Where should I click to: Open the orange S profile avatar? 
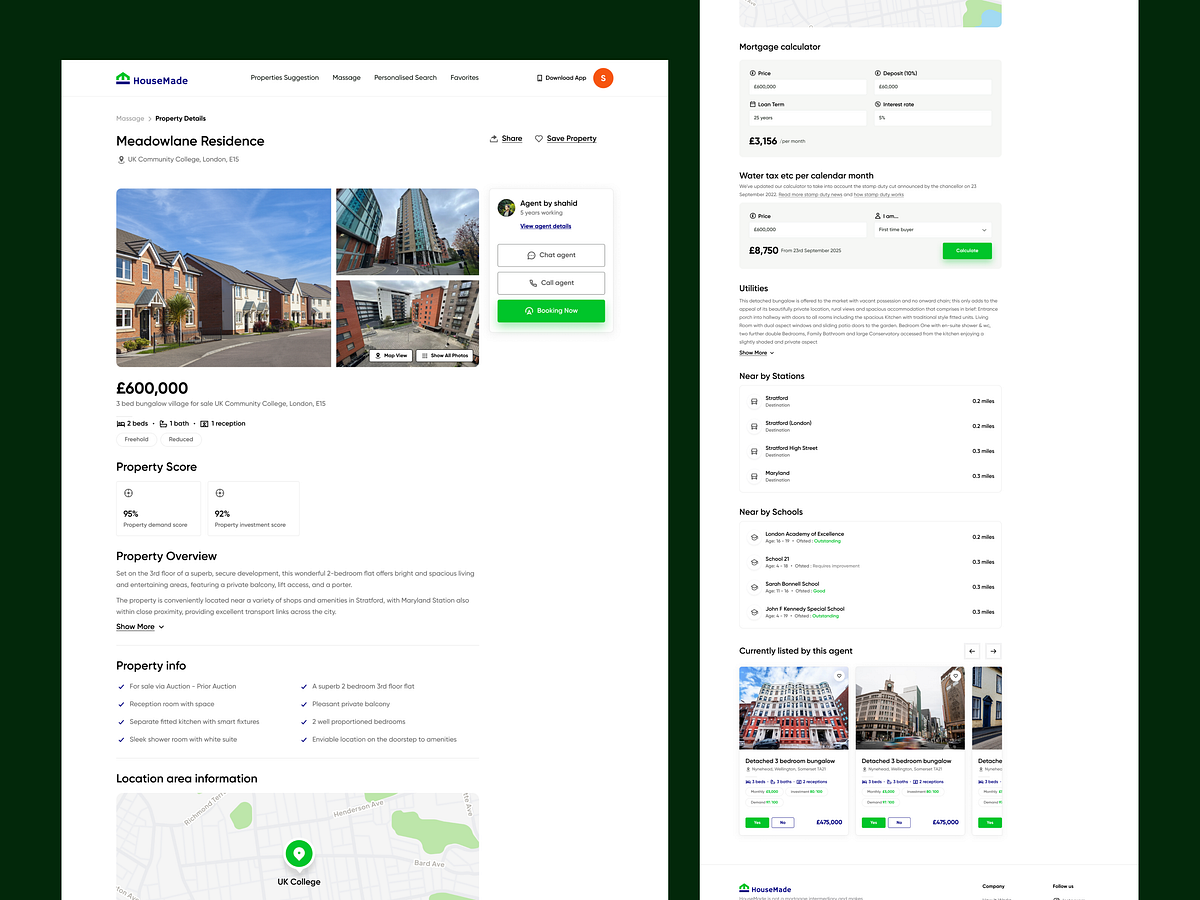tap(603, 77)
